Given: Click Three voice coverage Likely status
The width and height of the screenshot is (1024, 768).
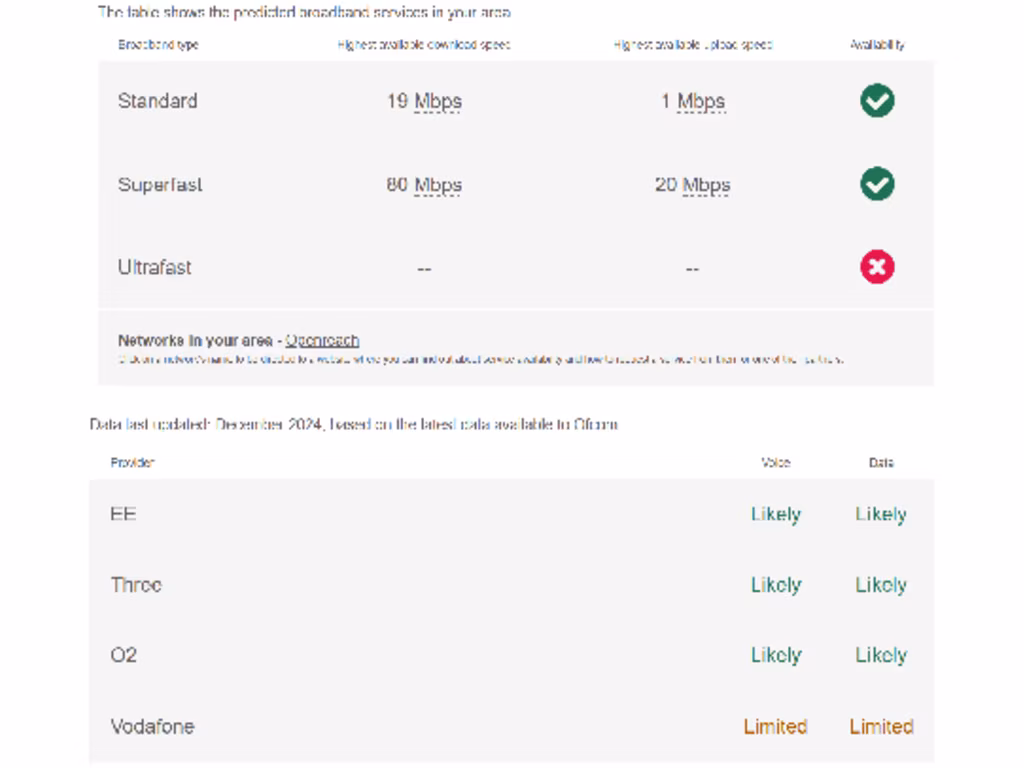Looking at the screenshot, I should click(x=776, y=585).
